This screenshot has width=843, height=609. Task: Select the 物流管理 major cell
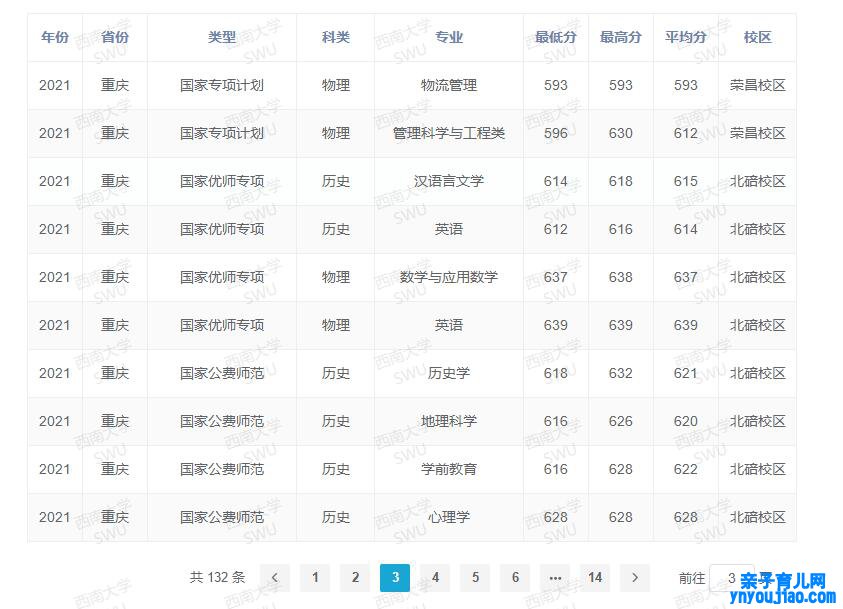pos(450,85)
